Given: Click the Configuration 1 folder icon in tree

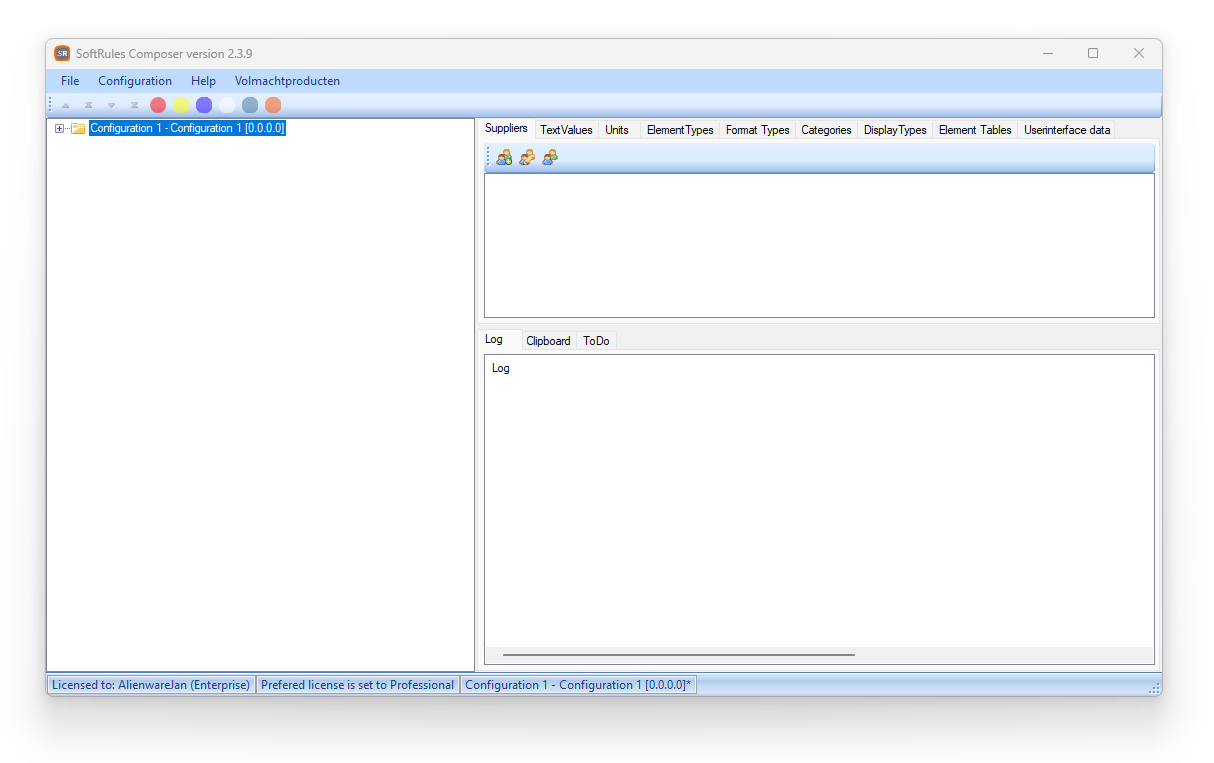Looking at the screenshot, I should pyautogui.click(x=78, y=128).
